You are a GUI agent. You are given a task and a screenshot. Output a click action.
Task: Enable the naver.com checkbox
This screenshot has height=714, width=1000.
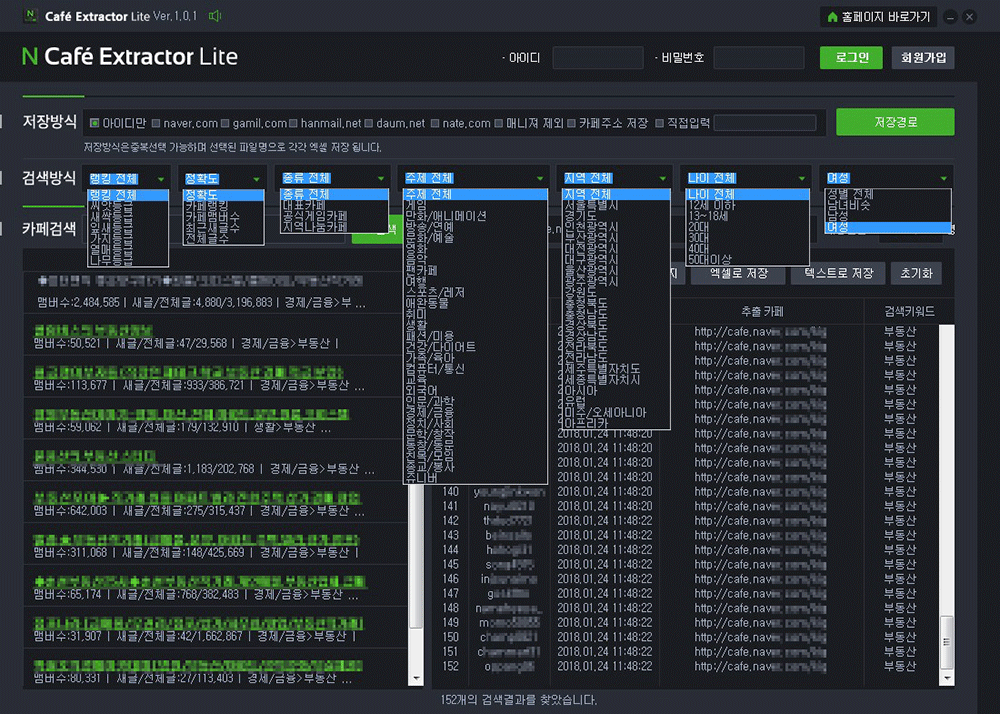click(x=156, y=123)
